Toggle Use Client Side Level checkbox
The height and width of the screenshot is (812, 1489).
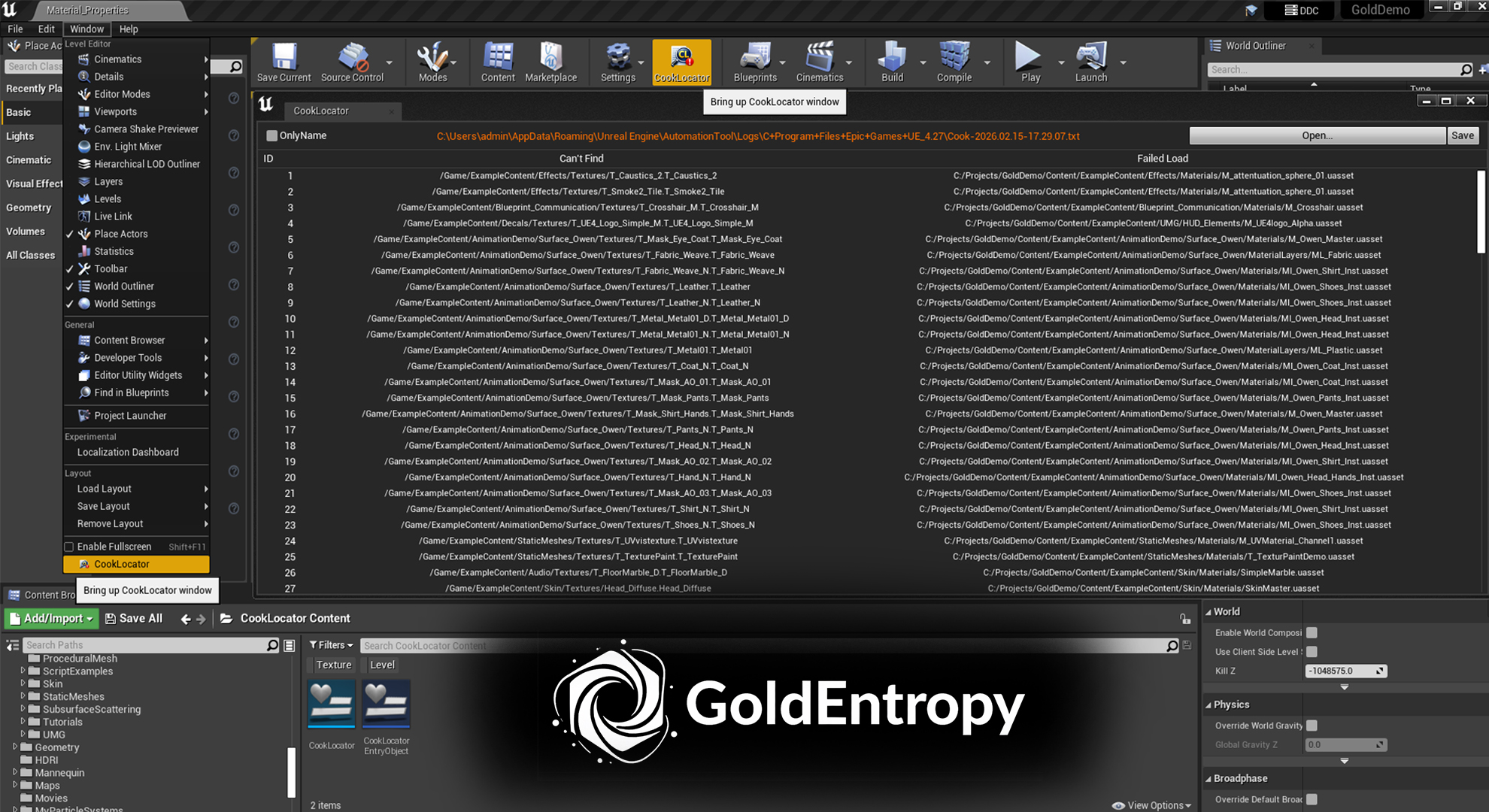[x=1312, y=652]
